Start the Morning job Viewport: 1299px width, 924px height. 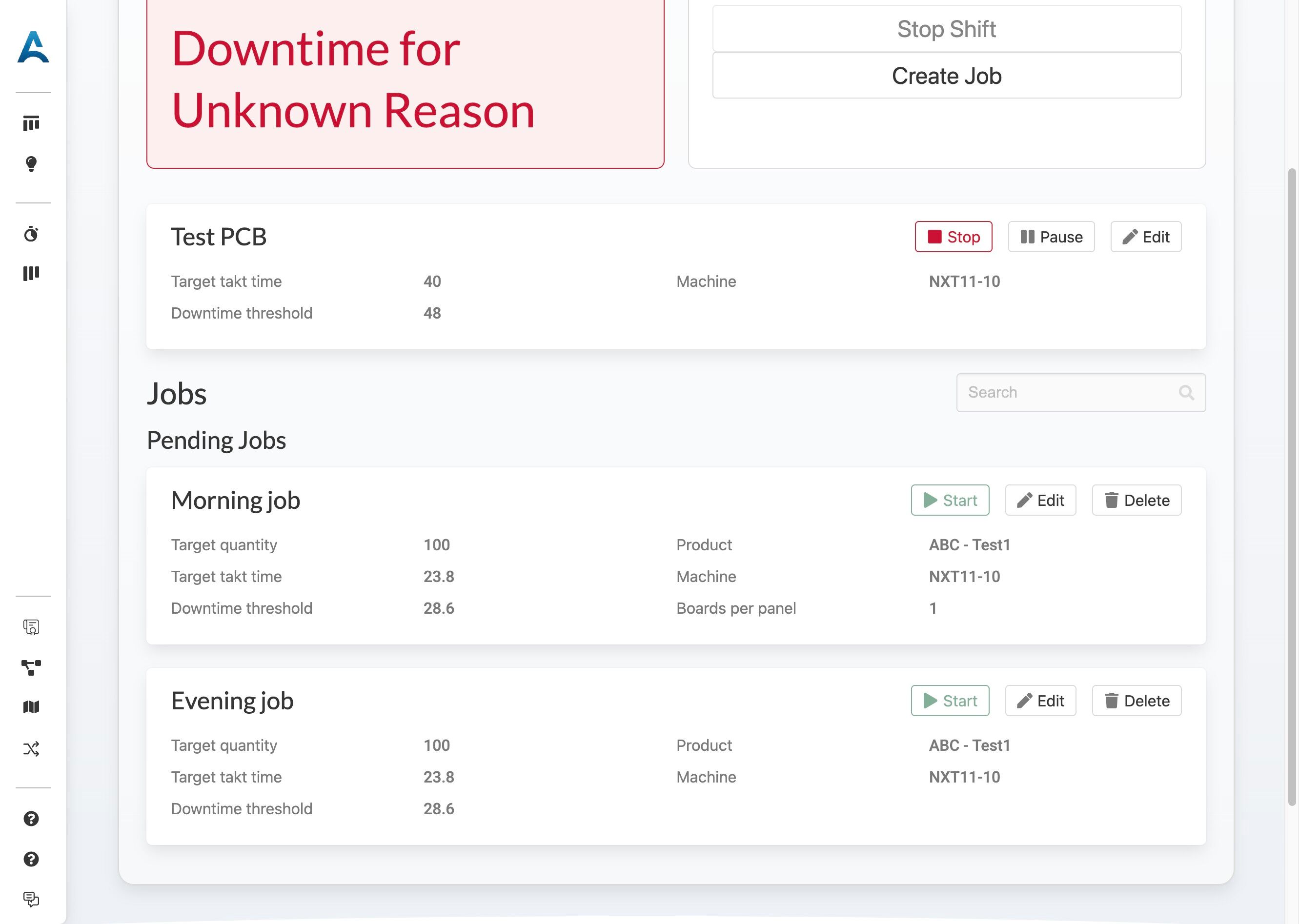[950, 500]
